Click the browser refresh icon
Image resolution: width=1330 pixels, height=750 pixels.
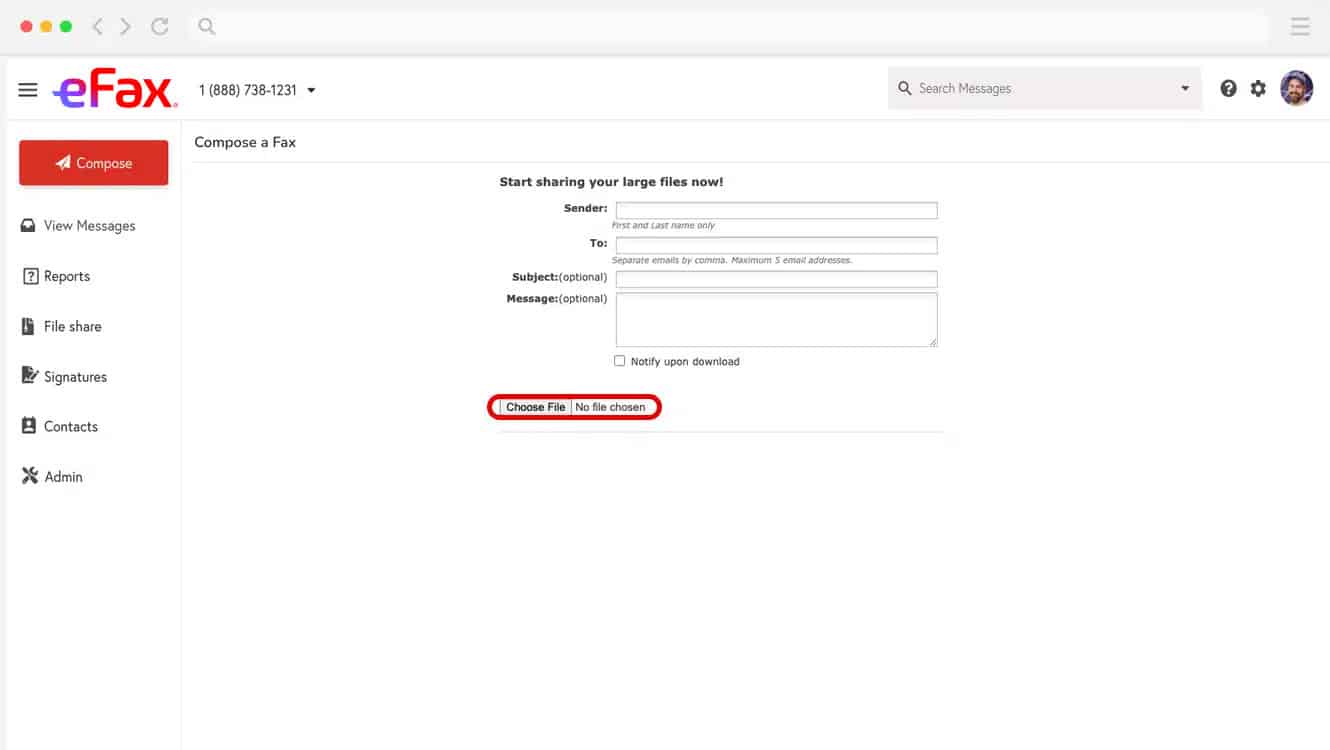tap(160, 27)
